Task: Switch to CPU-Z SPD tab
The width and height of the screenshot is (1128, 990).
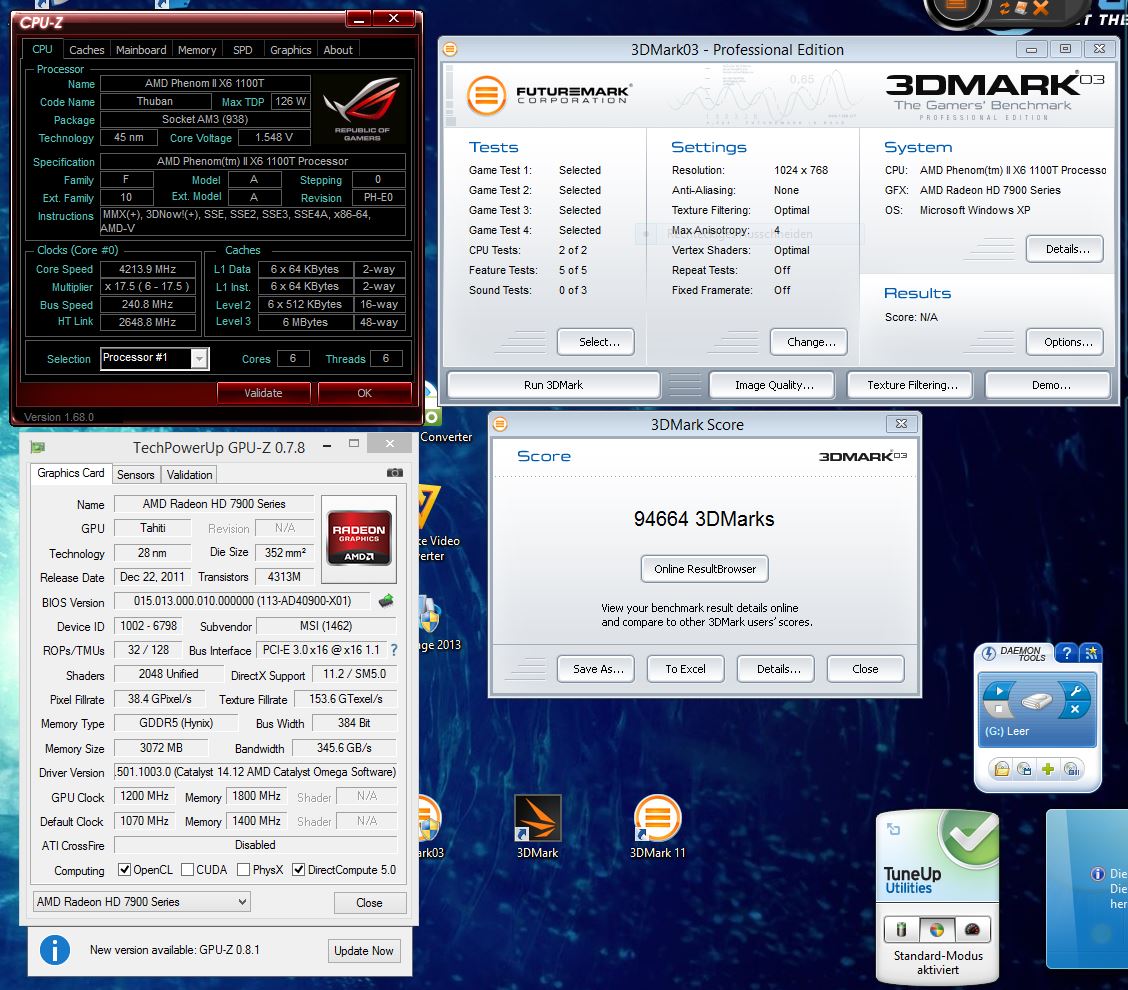Action: 242,50
